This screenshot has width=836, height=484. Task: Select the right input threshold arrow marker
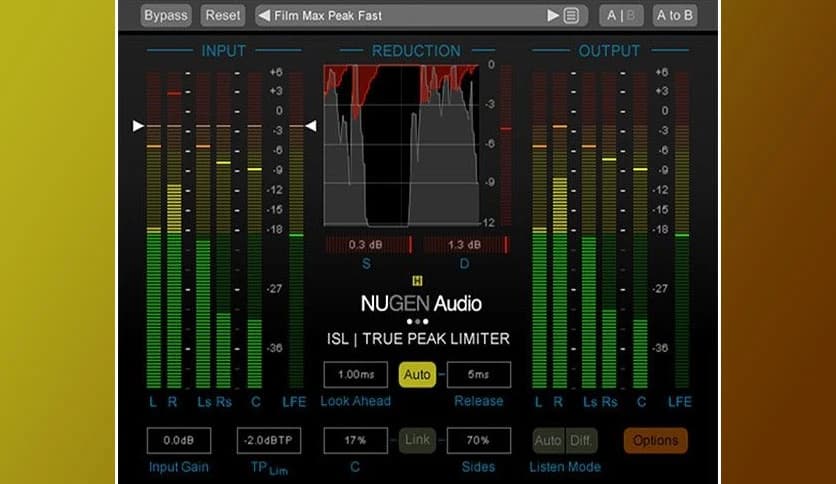311,126
